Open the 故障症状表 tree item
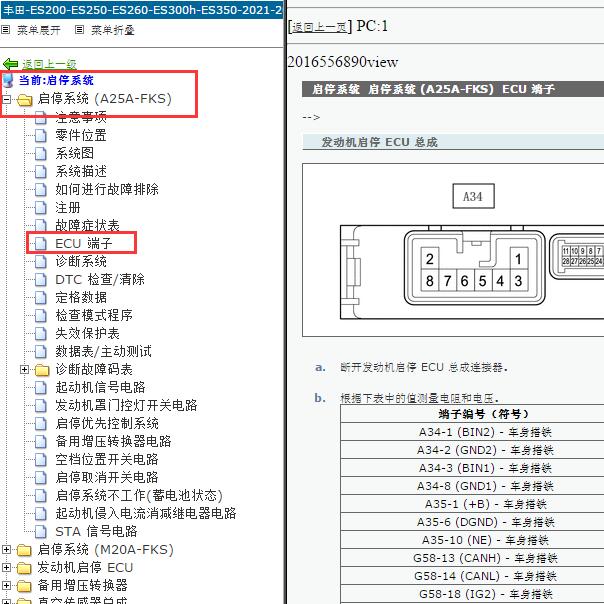This screenshot has width=604, height=604. pyautogui.click(x=87, y=225)
